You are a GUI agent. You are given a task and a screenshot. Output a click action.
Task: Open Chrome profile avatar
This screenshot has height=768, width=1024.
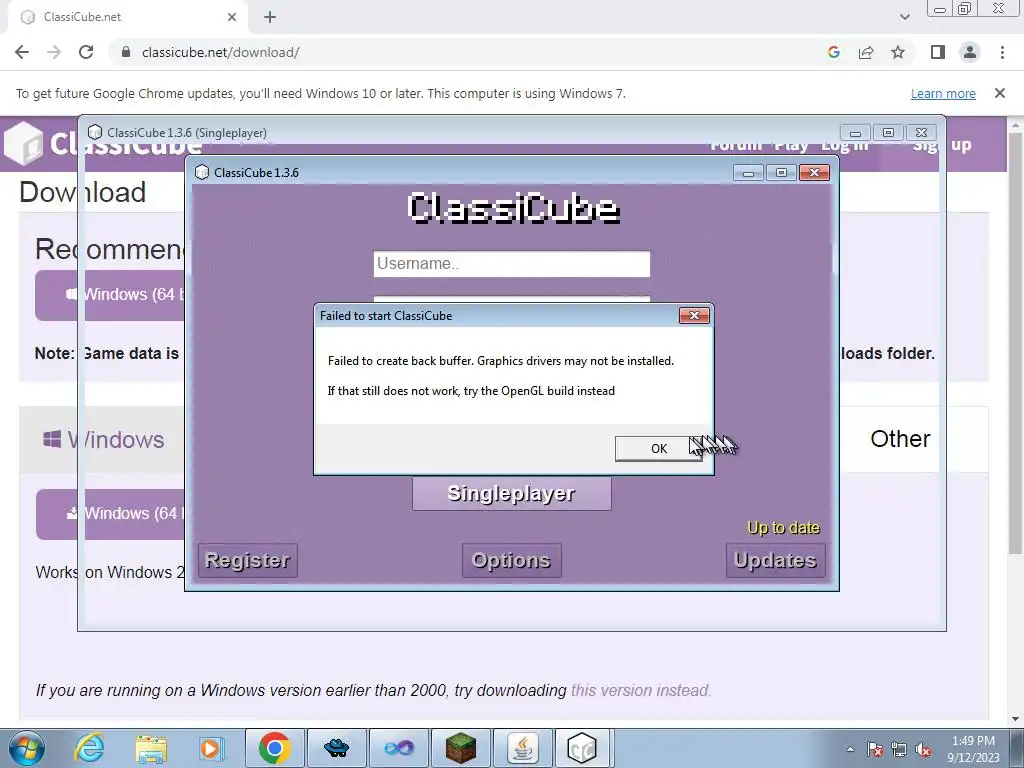(x=970, y=52)
